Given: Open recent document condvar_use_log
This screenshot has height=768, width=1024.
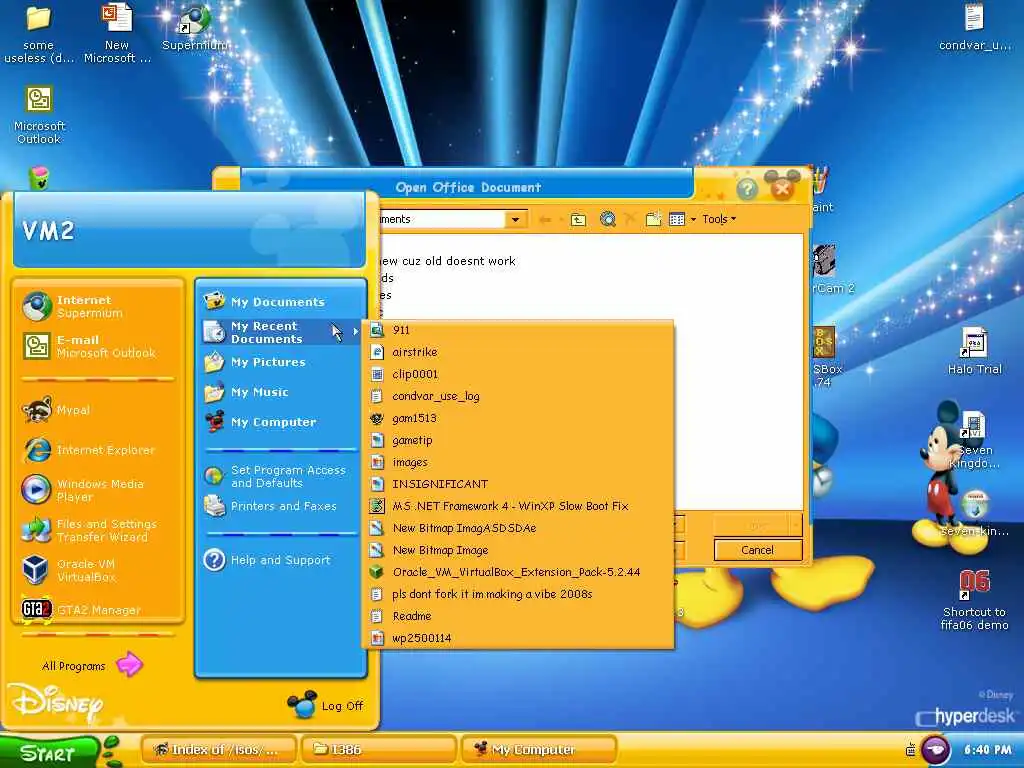Looking at the screenshot, I should point(518,396).
